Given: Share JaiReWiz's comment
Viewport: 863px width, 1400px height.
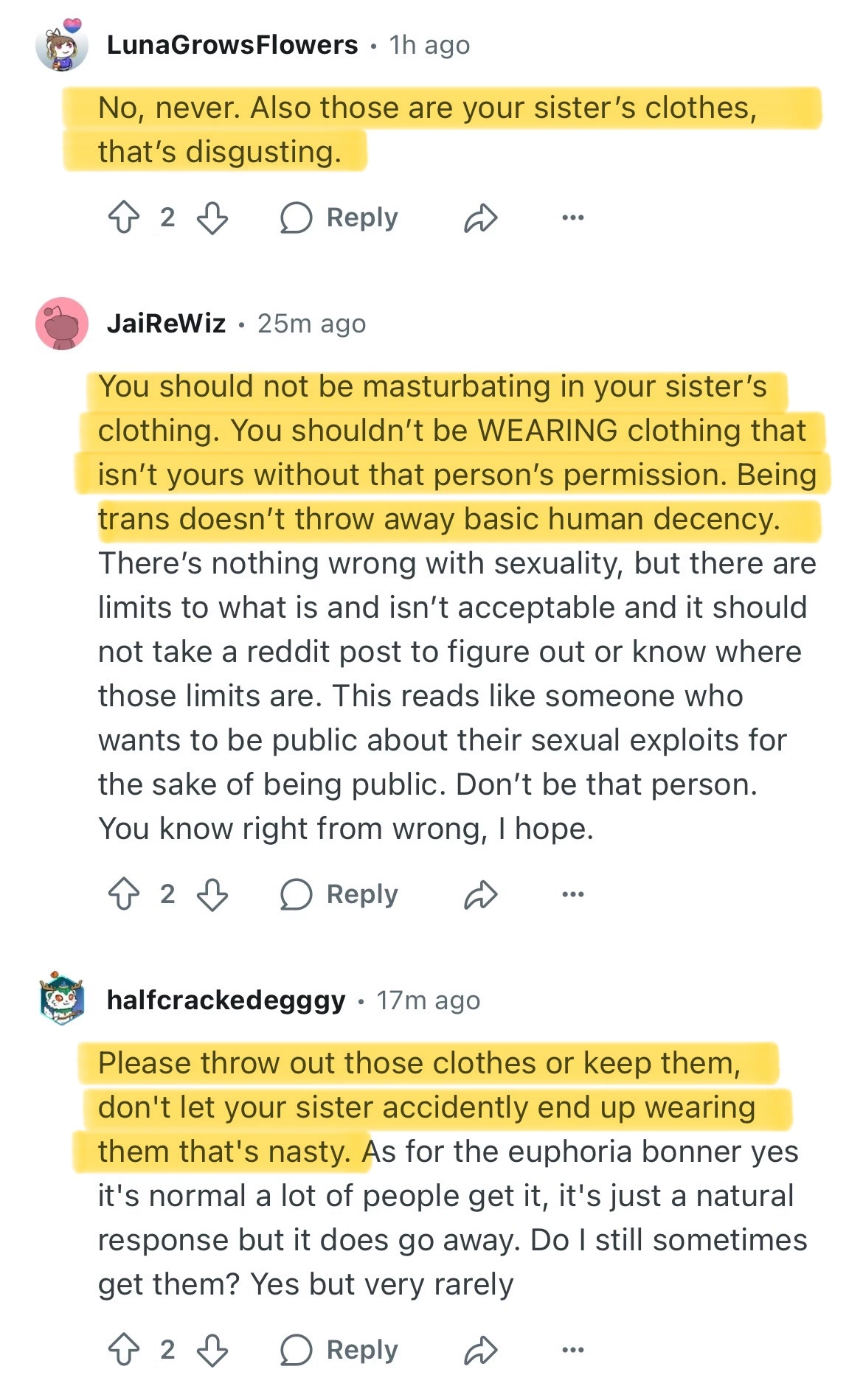Looking at the screenshot, I should [x=481, y=895].
